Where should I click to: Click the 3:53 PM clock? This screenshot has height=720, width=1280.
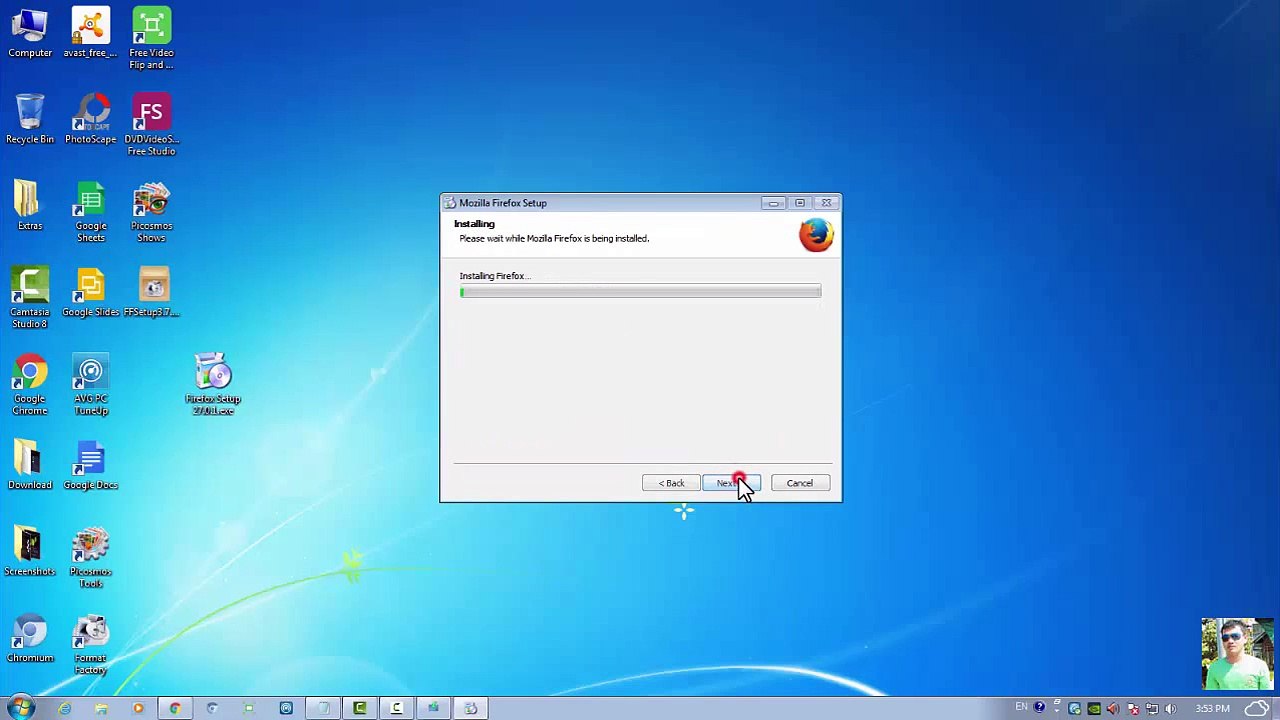(x=1212, y=709)
